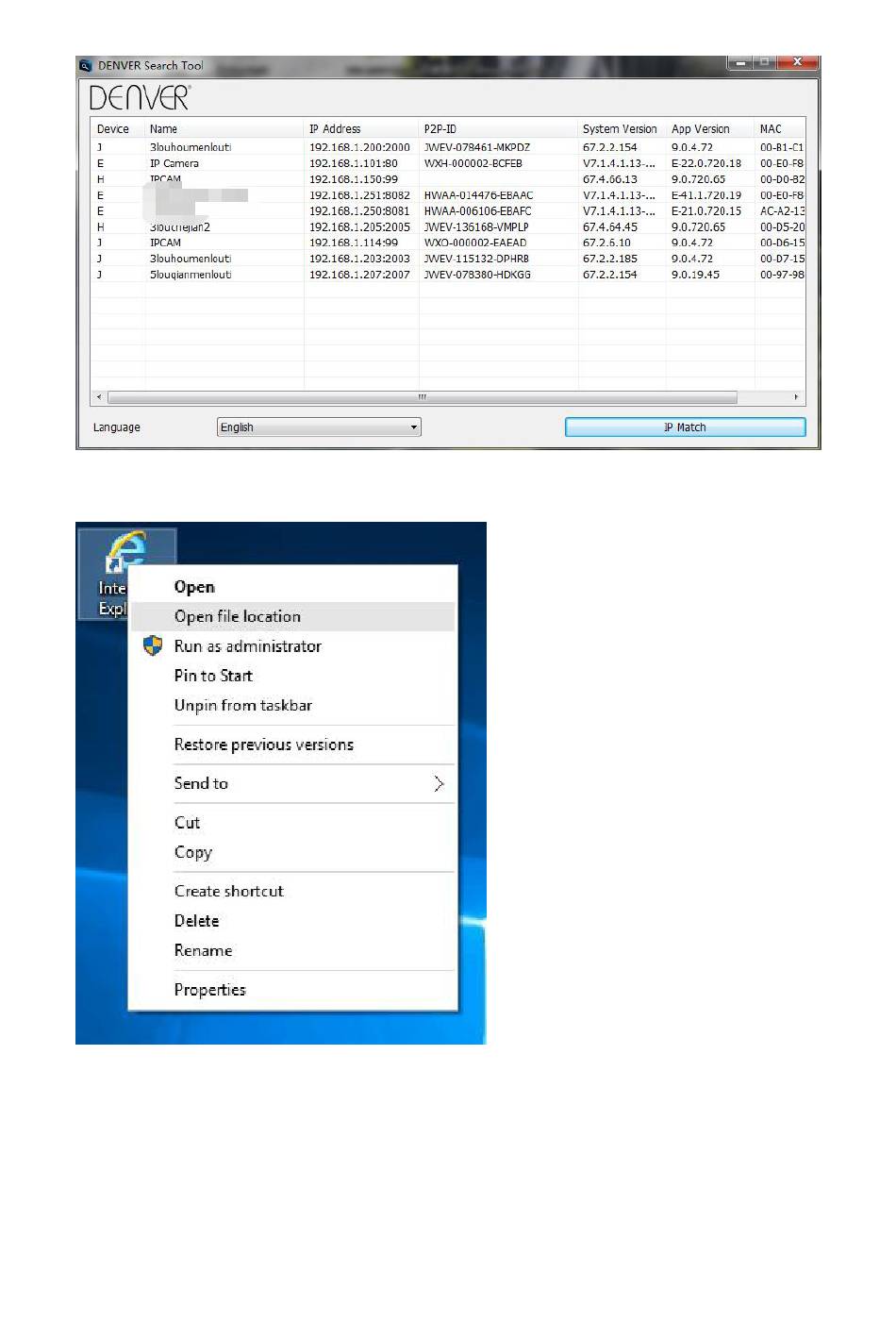The image size is (896, 1339).
Task: Click IP address 192.168.1.207:2007
Action: tap(359, 275)
